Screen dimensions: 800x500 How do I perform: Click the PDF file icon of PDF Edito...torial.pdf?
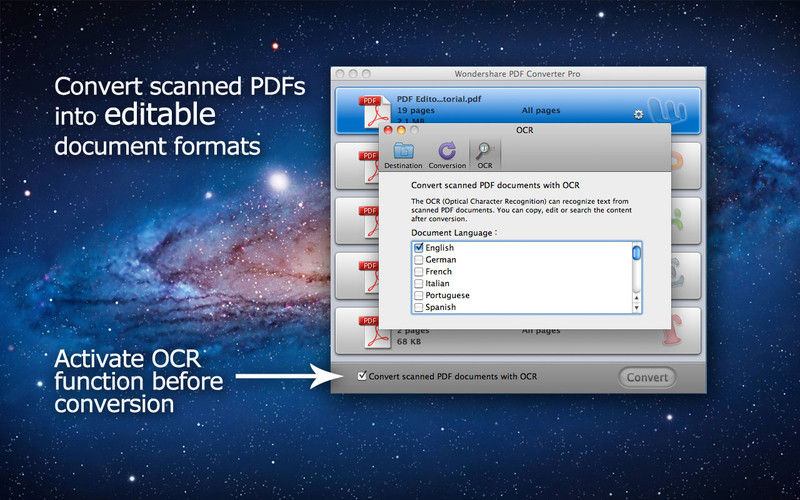pos(373,110)
